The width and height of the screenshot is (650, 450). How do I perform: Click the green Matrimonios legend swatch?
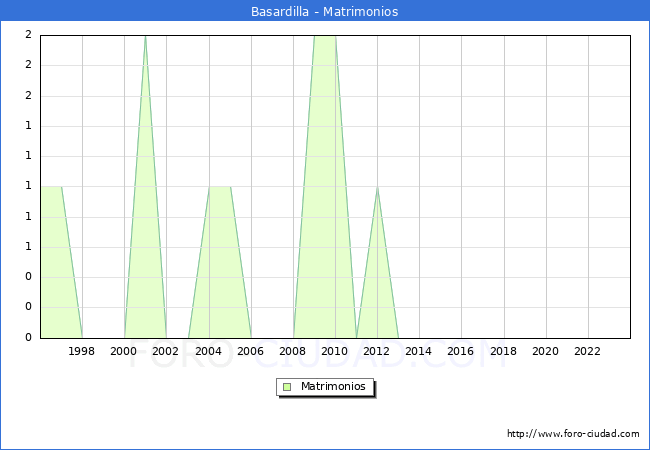(287, 387)
